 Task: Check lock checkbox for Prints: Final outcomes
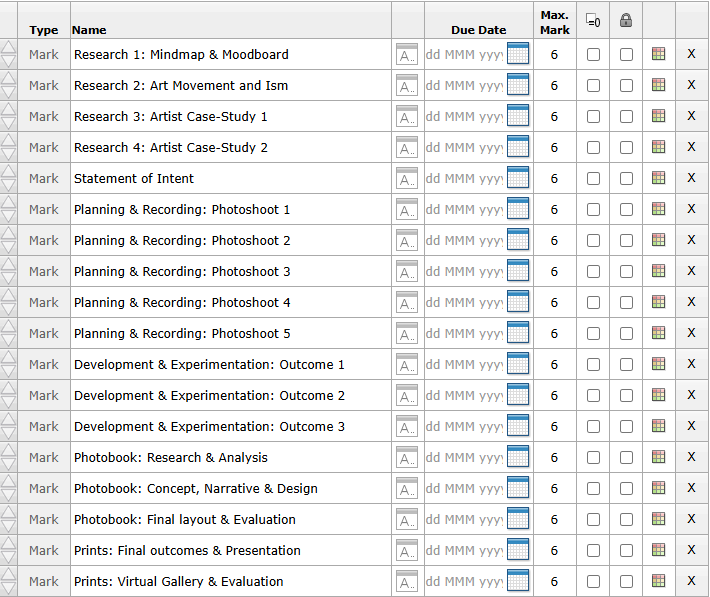626,551
